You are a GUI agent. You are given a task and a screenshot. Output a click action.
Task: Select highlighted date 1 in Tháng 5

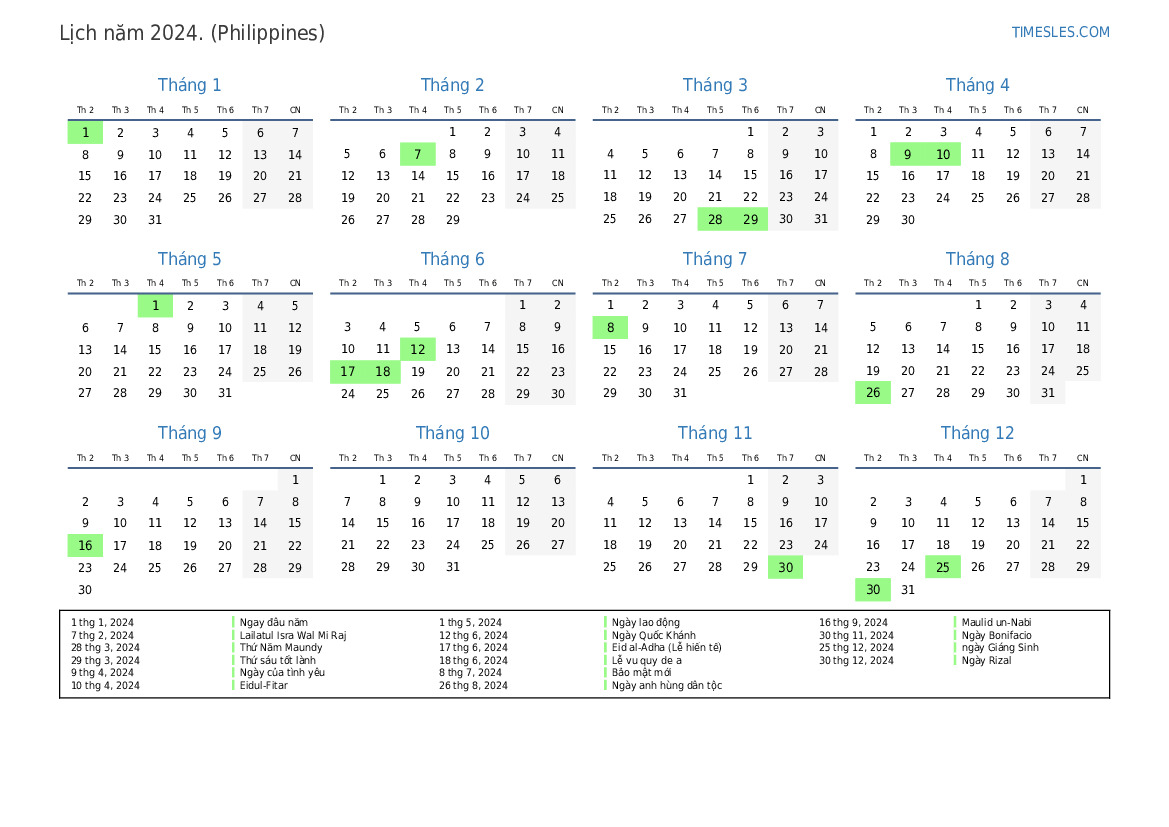pyautogui.click(x=155, y=306)
